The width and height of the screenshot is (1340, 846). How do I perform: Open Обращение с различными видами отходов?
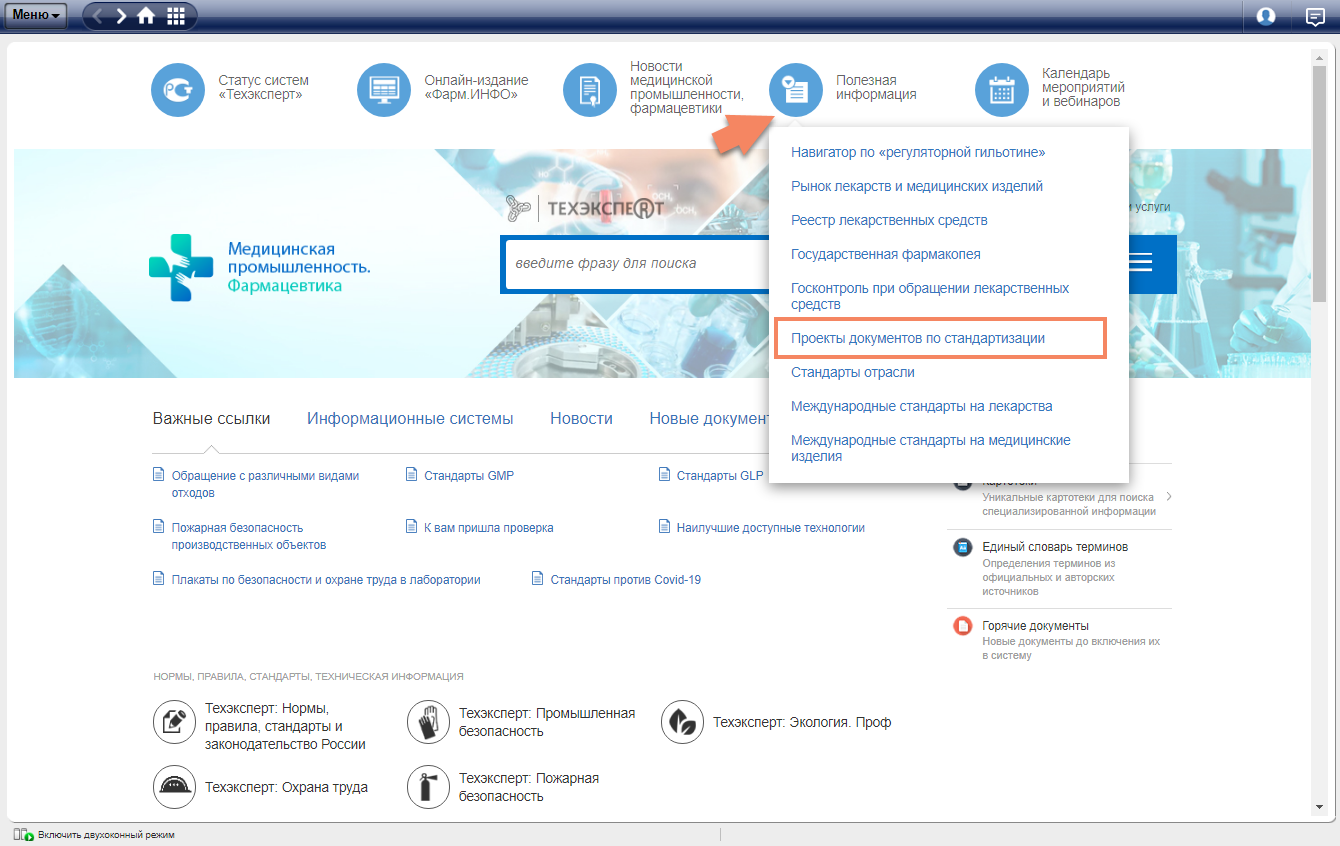pos(265,484)
